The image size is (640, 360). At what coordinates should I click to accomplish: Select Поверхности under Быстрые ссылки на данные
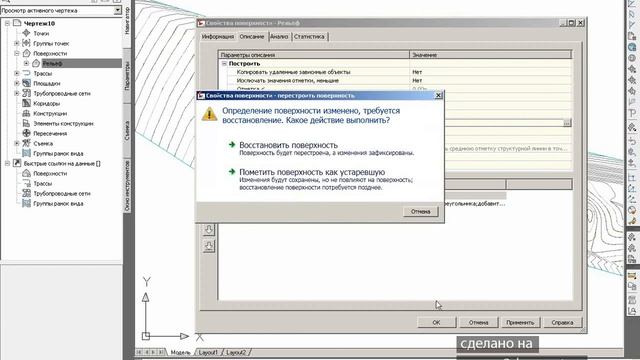[x=50, y=173]
